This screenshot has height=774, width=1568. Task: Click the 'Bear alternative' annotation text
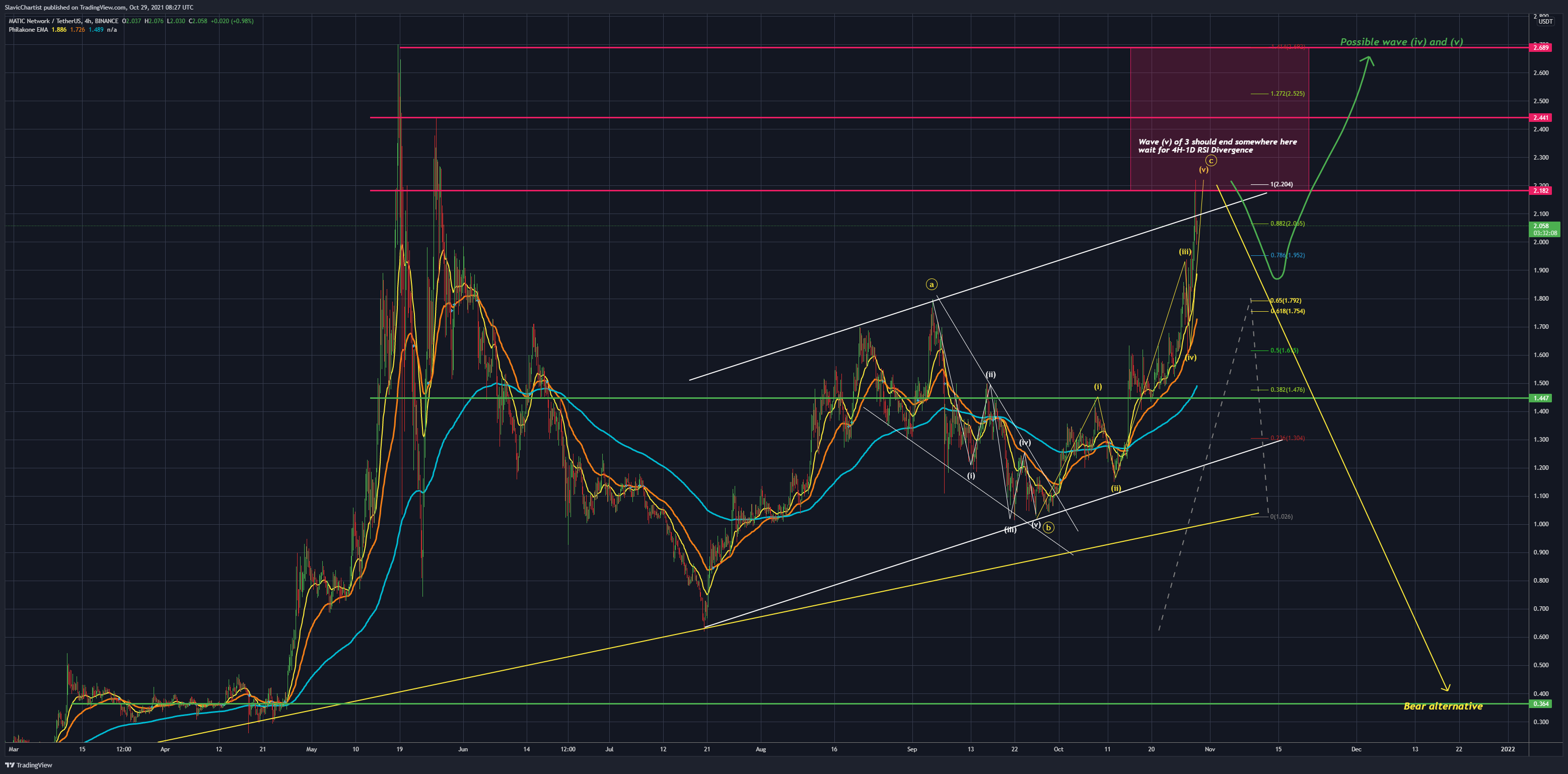click(1443, 706)
